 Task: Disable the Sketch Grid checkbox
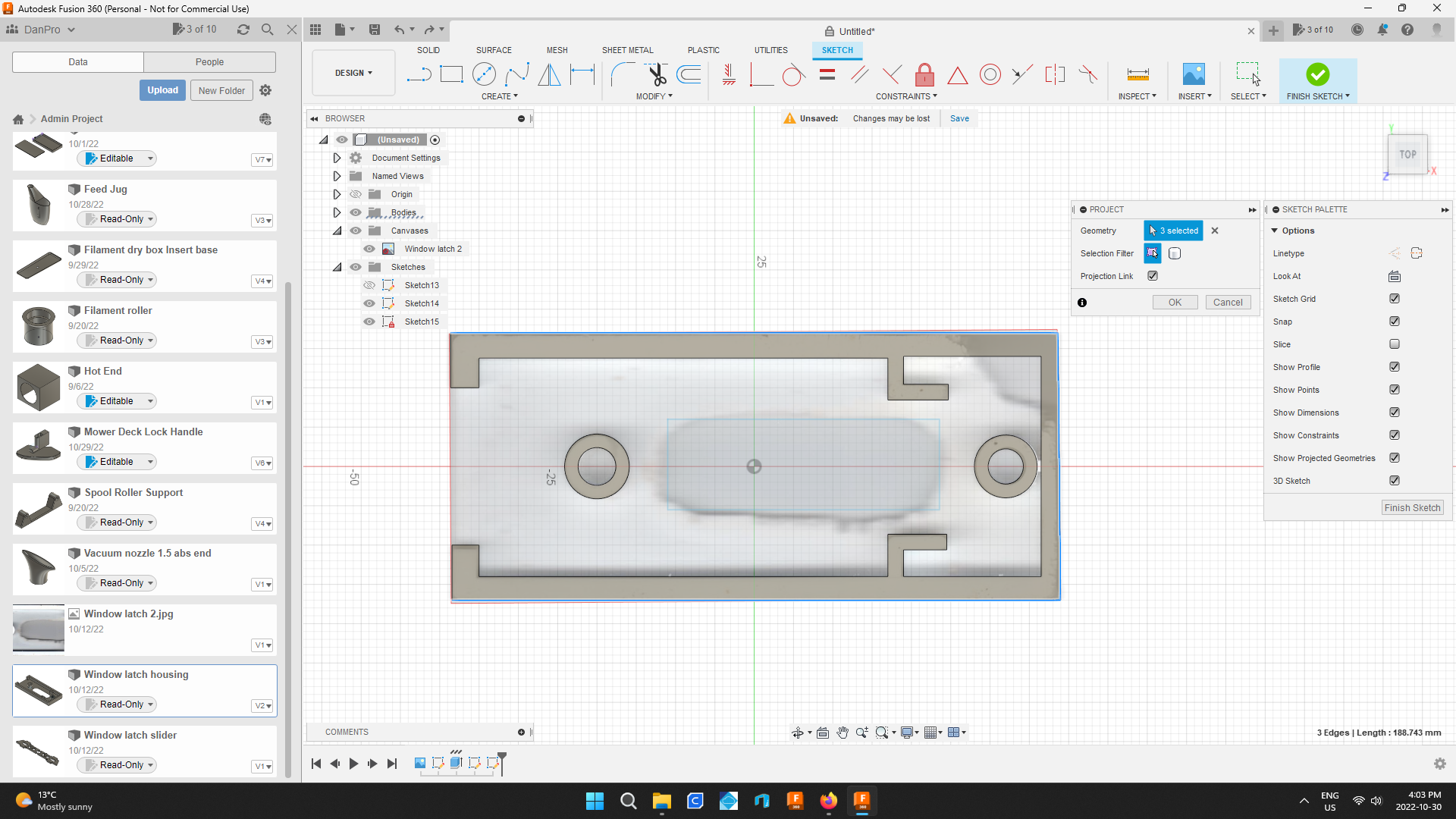1395,299
